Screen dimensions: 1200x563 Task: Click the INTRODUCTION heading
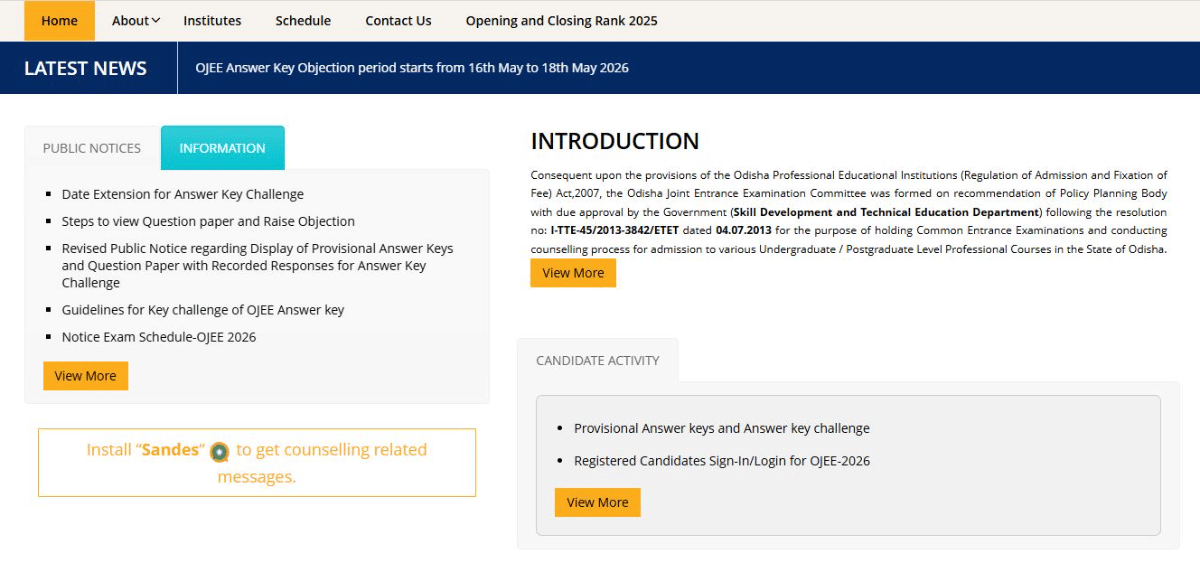(x=615, y=141)
